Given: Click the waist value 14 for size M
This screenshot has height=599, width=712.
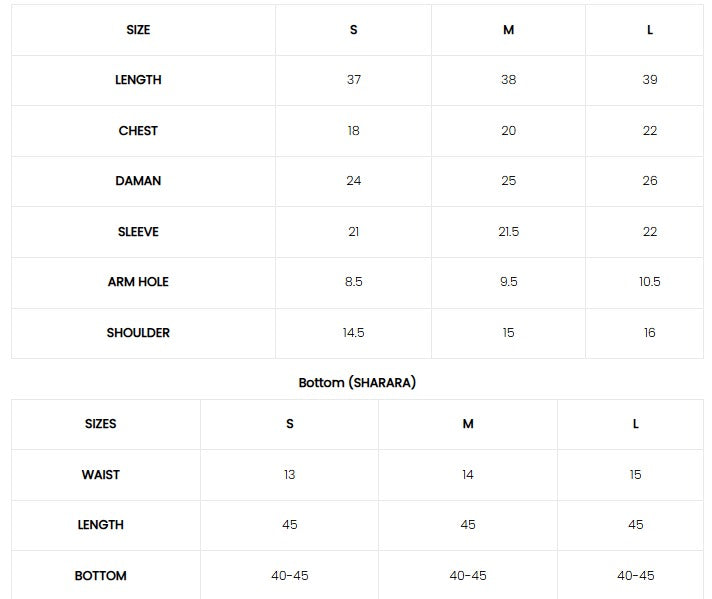Looking at the screenshot, I should 468,475.
